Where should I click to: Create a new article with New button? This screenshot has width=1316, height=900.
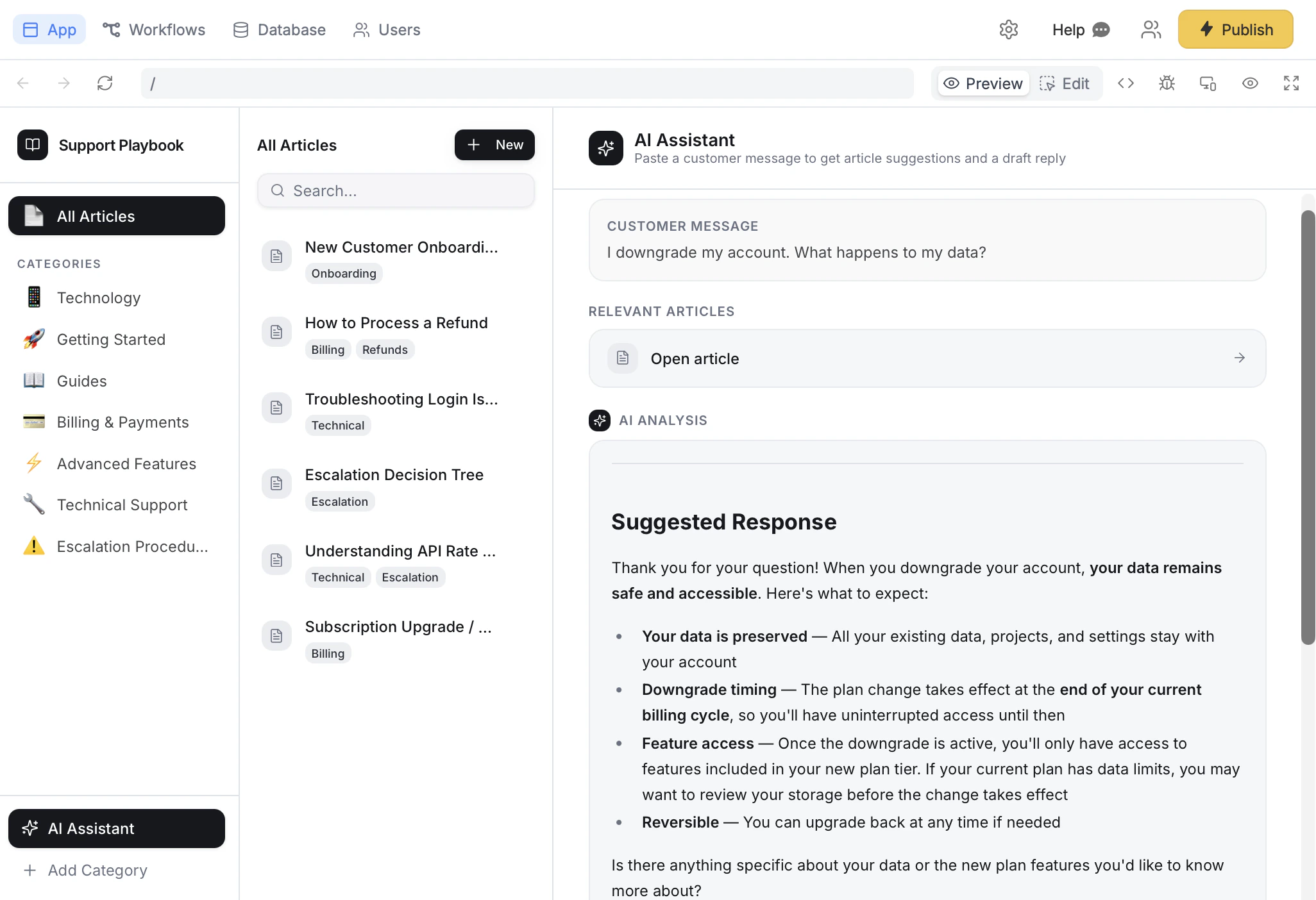494,145
